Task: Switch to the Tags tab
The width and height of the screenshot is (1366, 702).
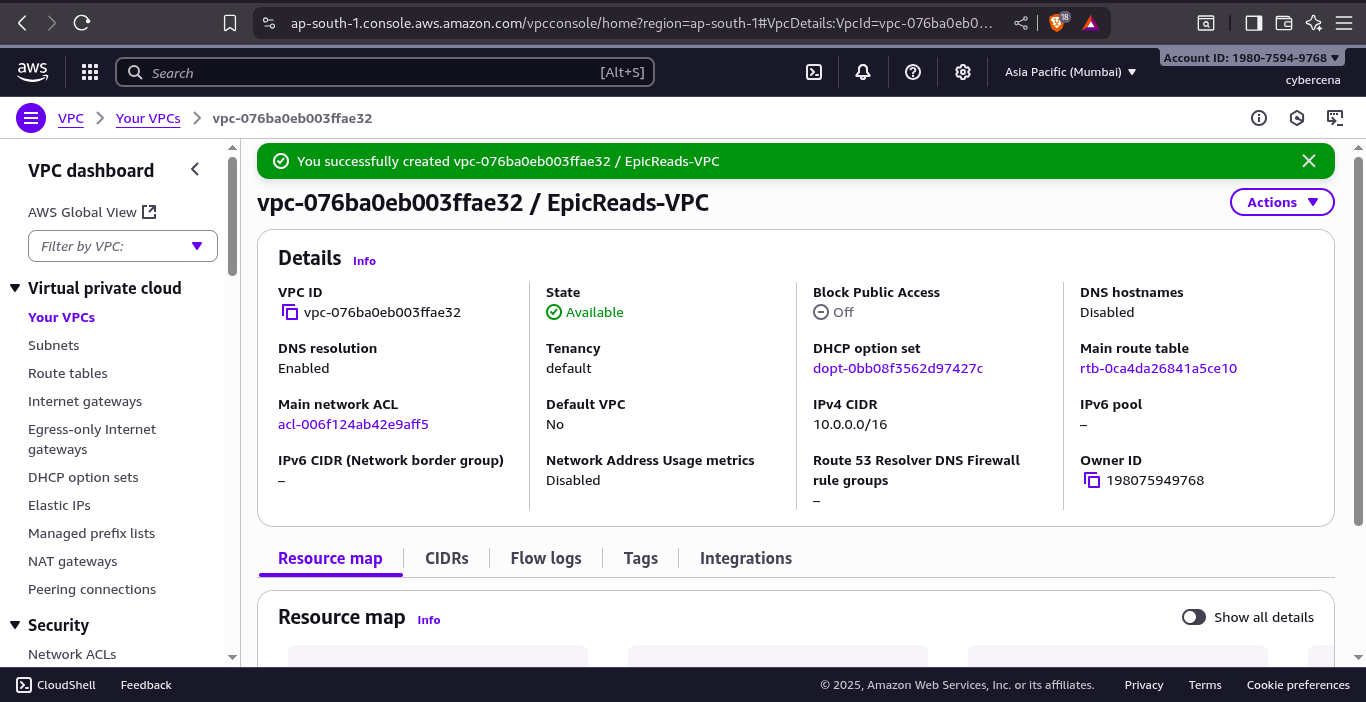Action: 641,558
